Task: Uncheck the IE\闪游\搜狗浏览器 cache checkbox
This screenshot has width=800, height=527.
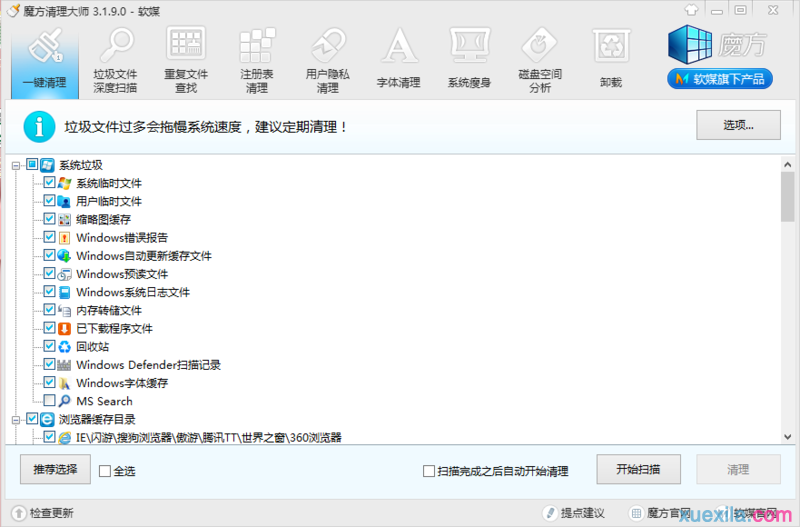Action: pyautogui.click(x=49, y=437)
